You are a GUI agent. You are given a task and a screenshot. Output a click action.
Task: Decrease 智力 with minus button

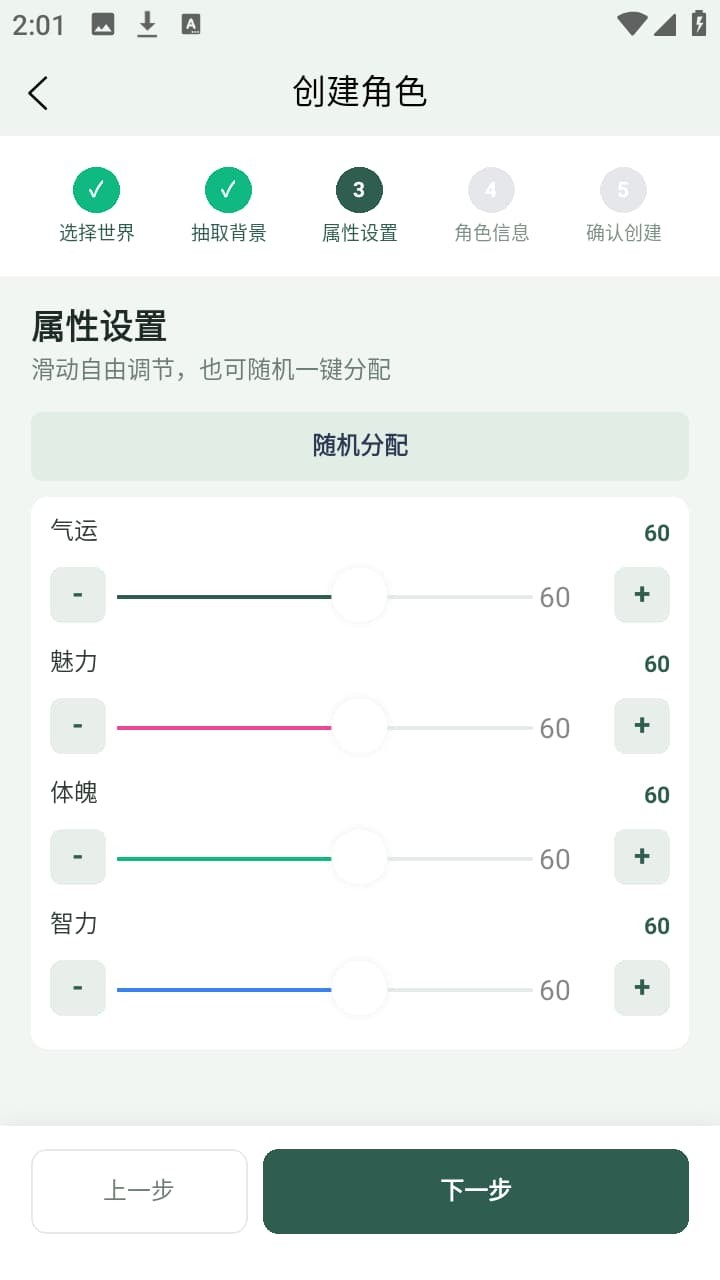pyautogui.click(x=78, y=988)
